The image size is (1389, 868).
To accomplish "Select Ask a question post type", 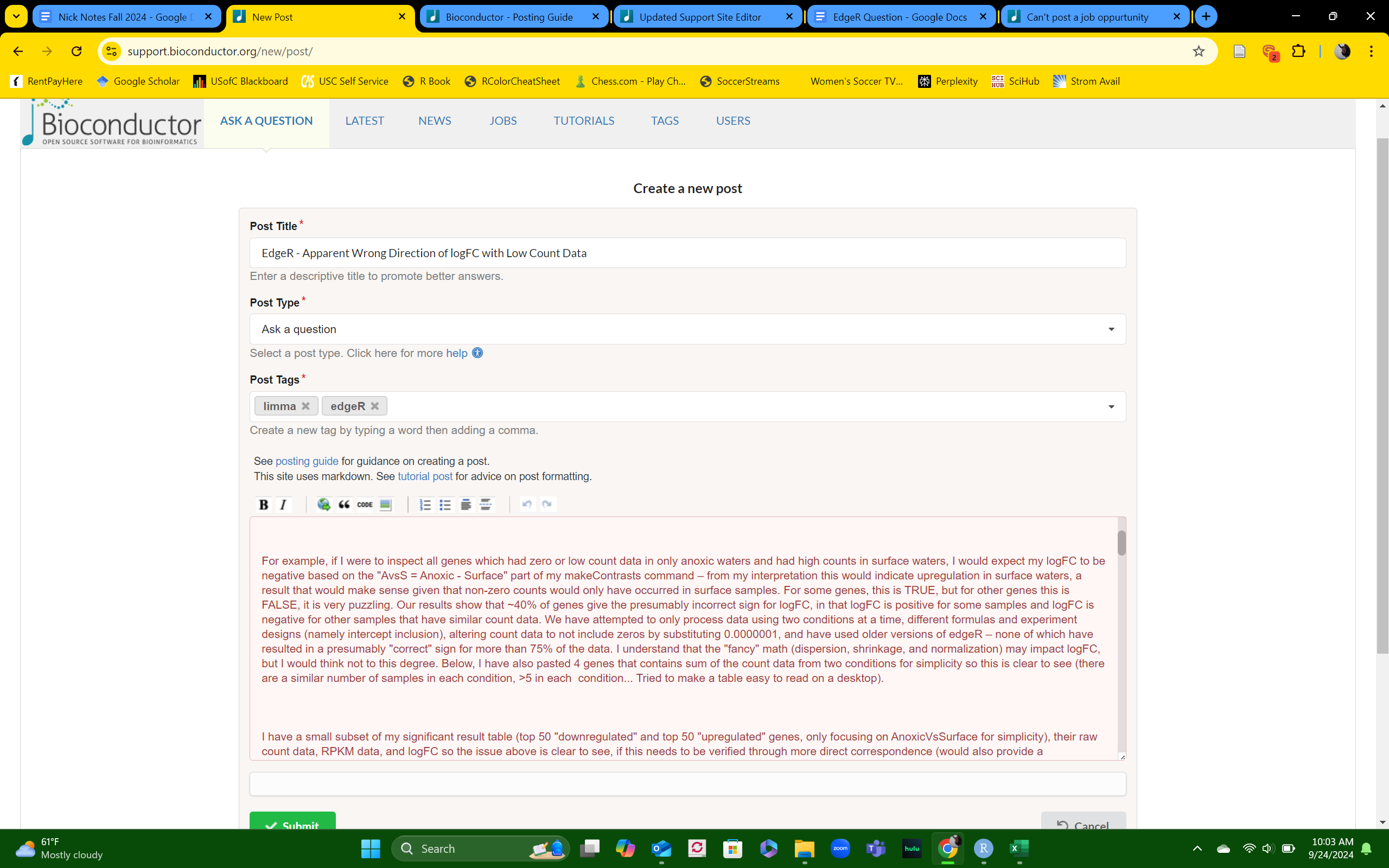I will (x=687, y=329).
